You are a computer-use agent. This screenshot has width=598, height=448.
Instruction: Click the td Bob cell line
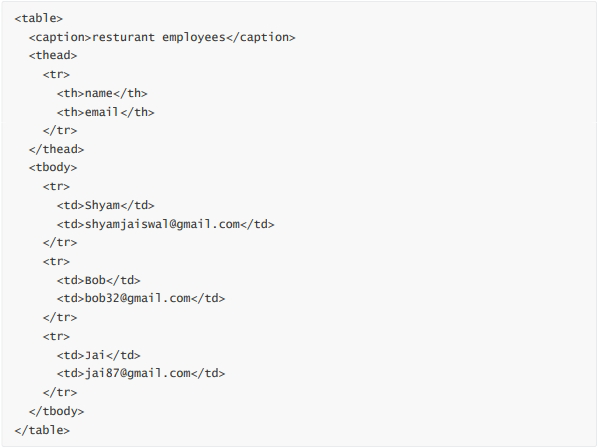(x=99, y=280)
